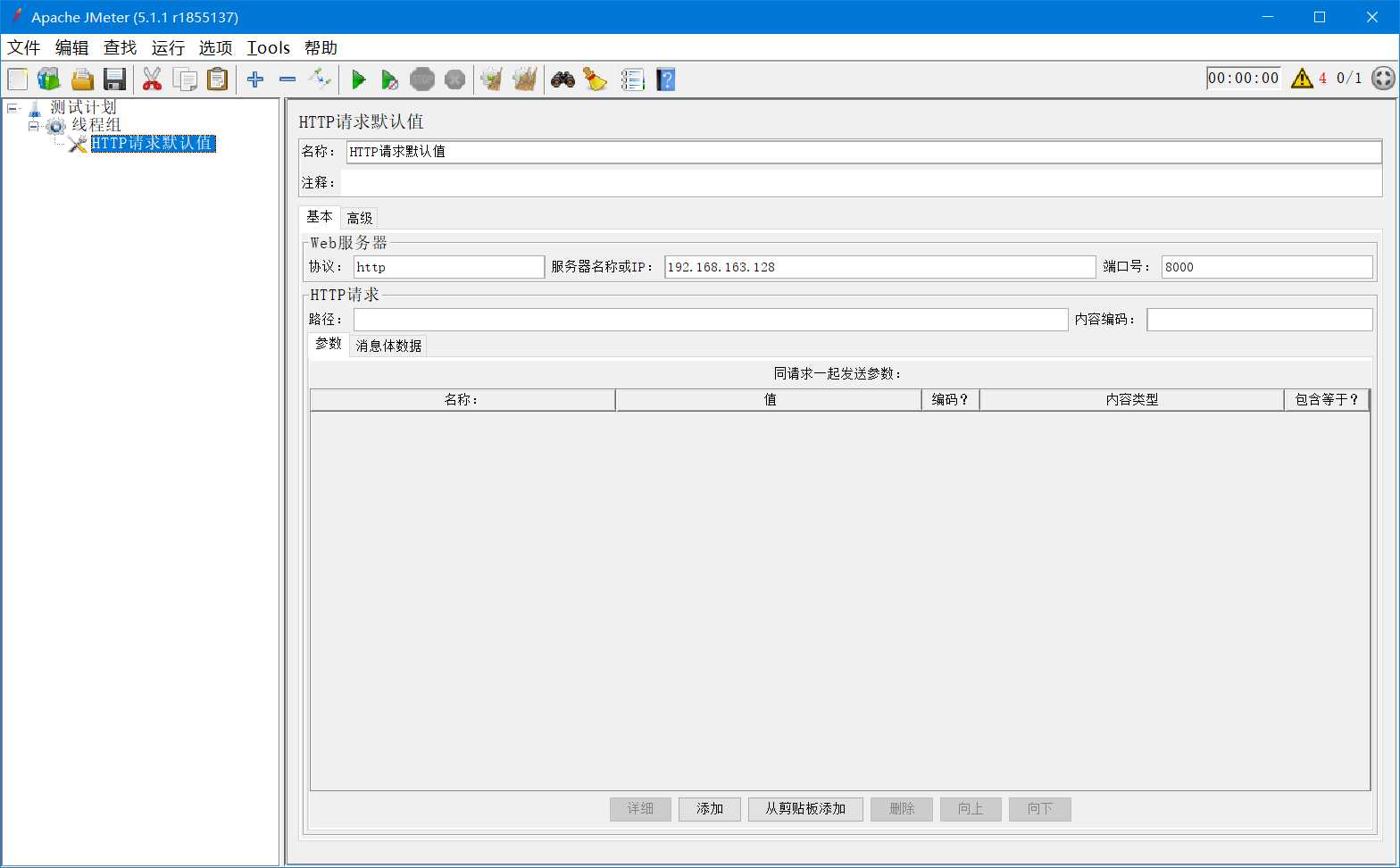Image resolution: width=1400 pixels, height=868 pixels.
Task: Click the 名称 column header
Action: click(x=462, y=400)
